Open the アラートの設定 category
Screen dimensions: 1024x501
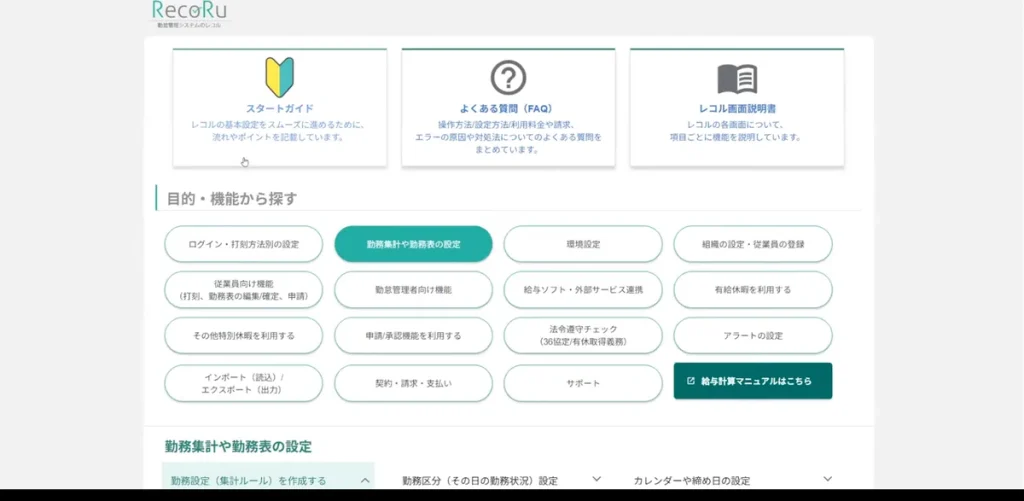(753, 336)
